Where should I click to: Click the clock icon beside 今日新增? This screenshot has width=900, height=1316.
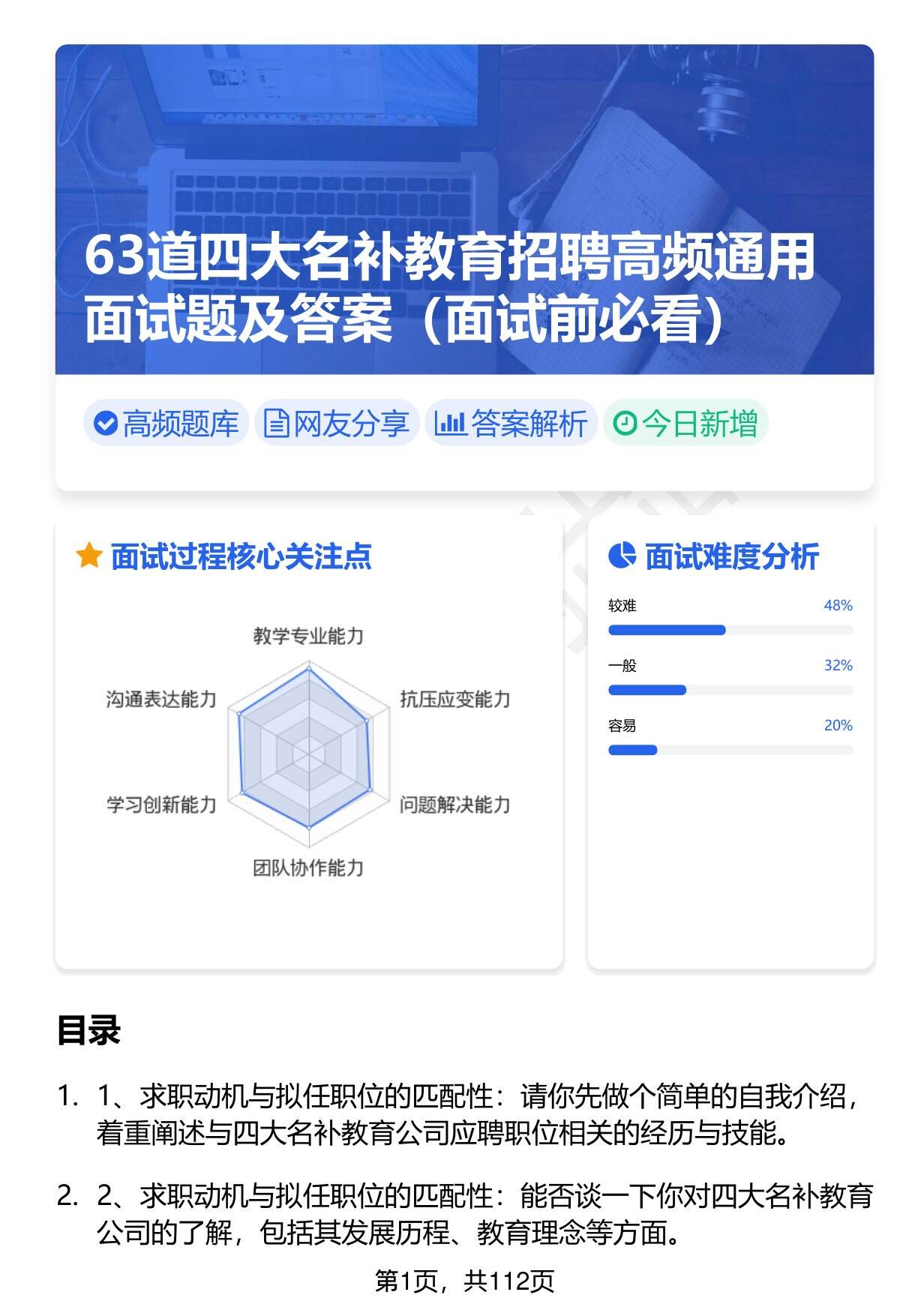[625, 424]
